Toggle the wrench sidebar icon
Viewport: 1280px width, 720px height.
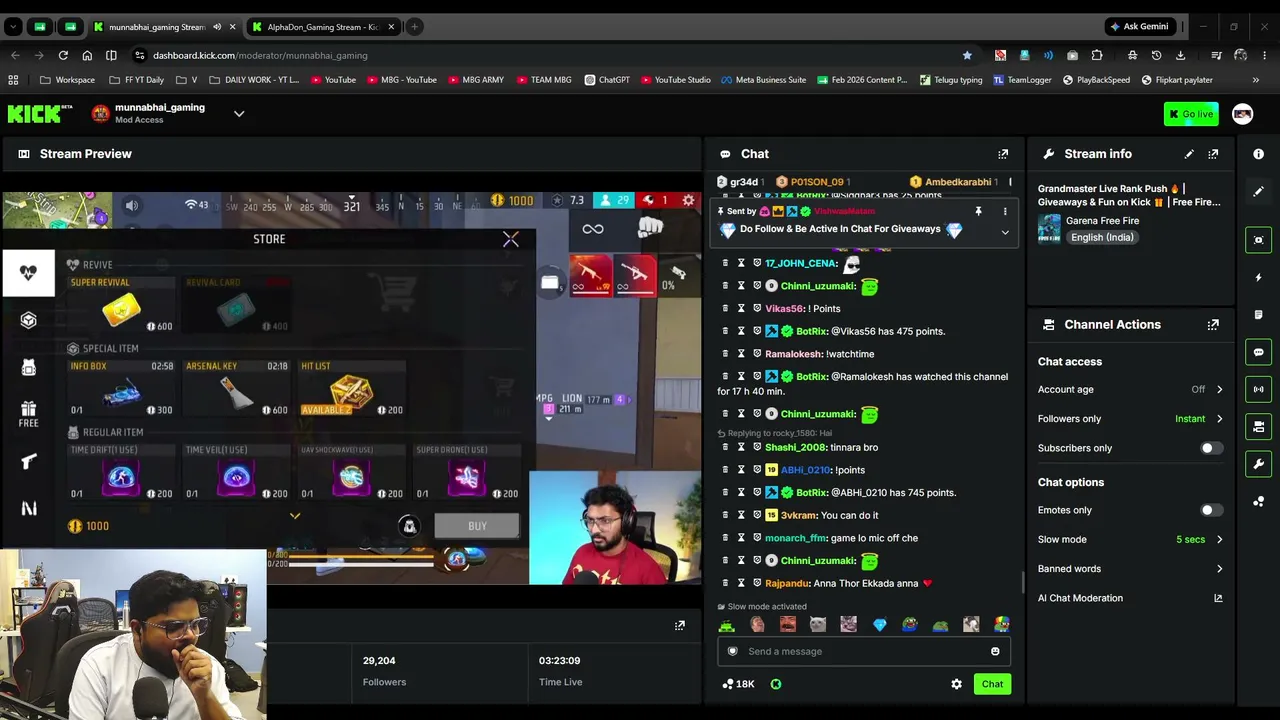point(1259,464)
